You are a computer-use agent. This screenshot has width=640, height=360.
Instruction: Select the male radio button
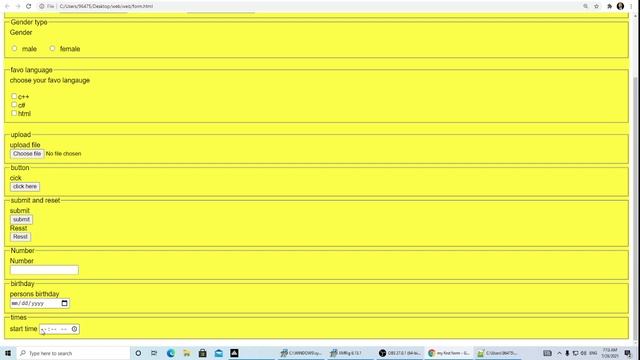(14, 48)
